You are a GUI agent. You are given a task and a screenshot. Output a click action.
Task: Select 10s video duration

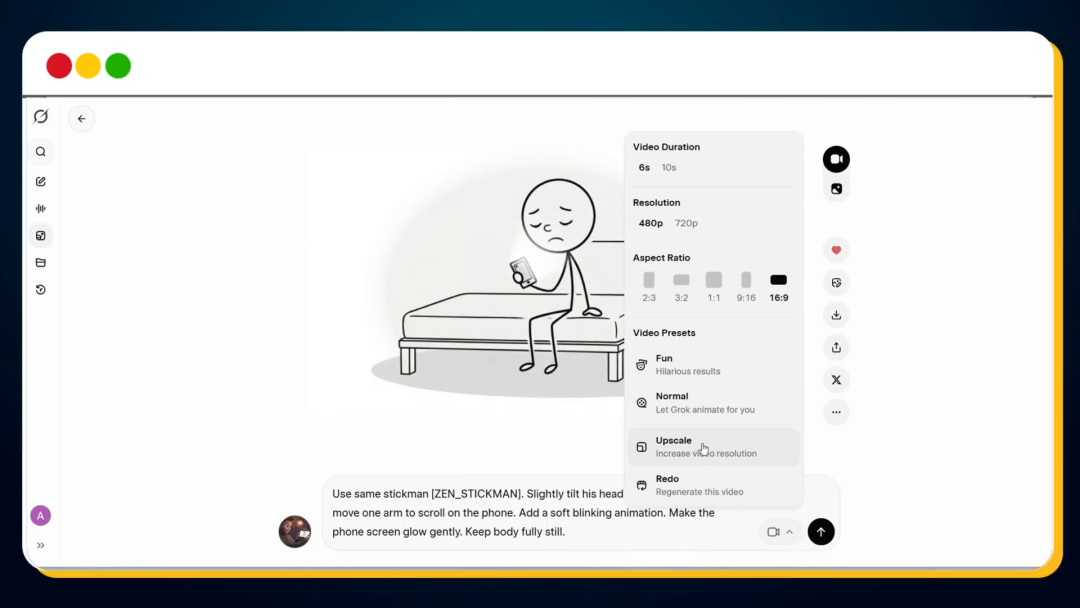[x=669, y=168]
